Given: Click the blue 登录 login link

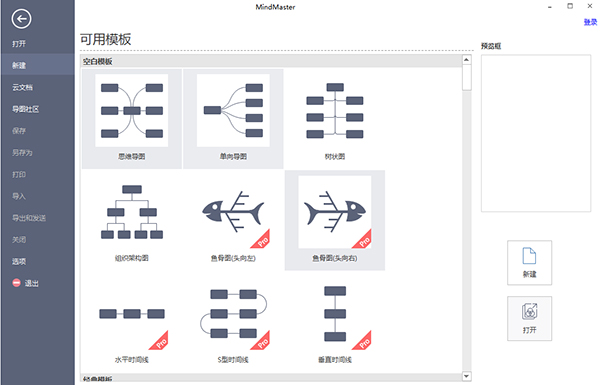Looking at the screenshot, I should click(x=590, y=22).
